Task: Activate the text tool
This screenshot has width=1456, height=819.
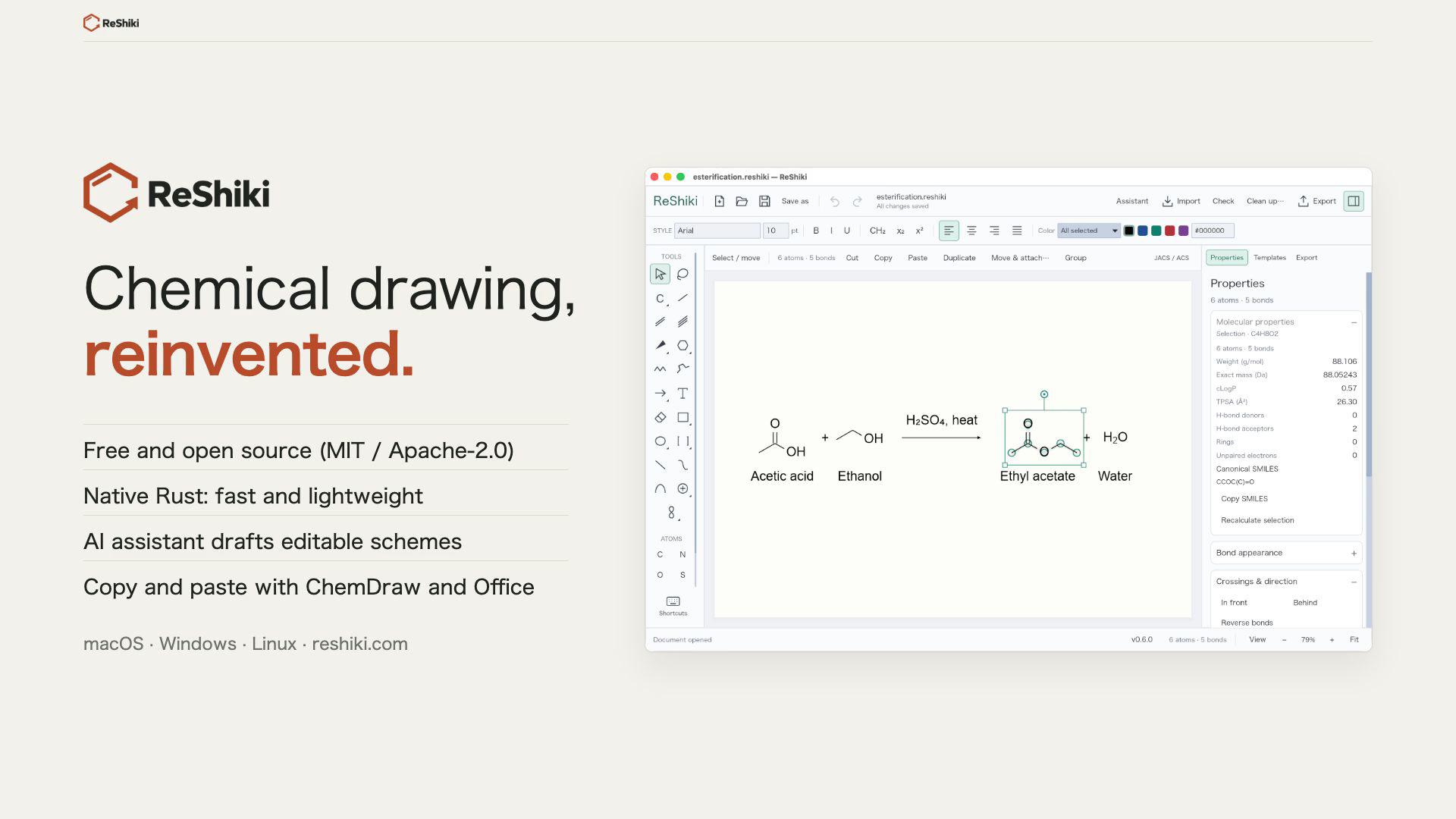Action: (x=682, y=394)
